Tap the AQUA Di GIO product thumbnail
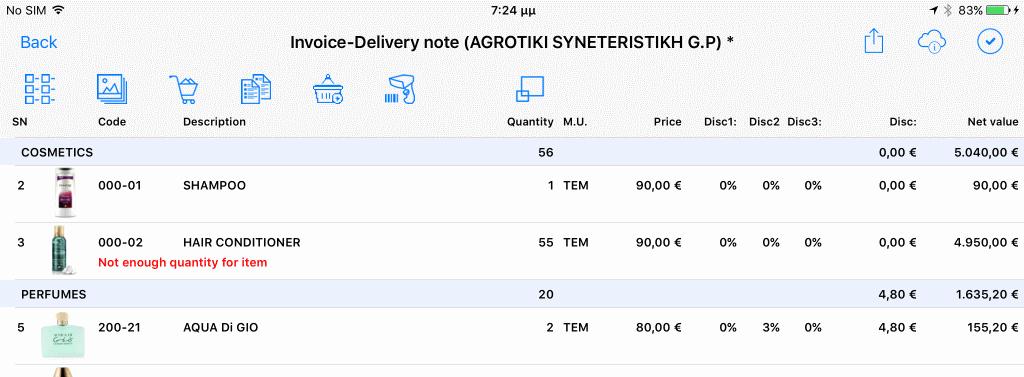Image resolution: width=1024 pixels, height=377 pixels. click(63, 335)
